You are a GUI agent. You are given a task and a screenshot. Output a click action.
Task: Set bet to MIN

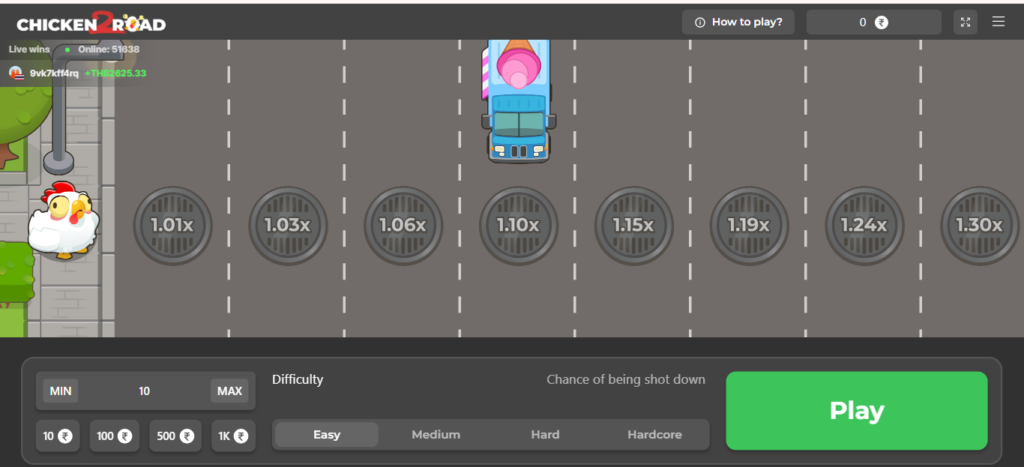point(61,391)
